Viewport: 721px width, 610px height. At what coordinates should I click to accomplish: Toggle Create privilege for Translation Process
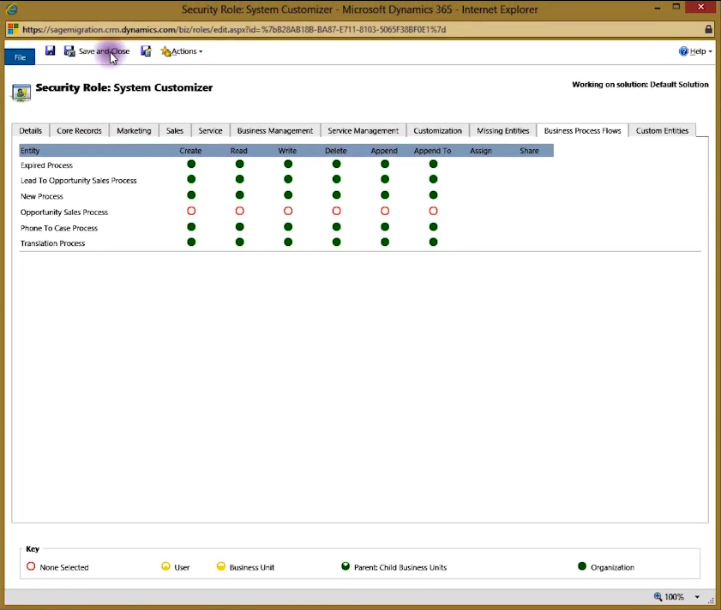pyautogui.click(x=191, y=242)
